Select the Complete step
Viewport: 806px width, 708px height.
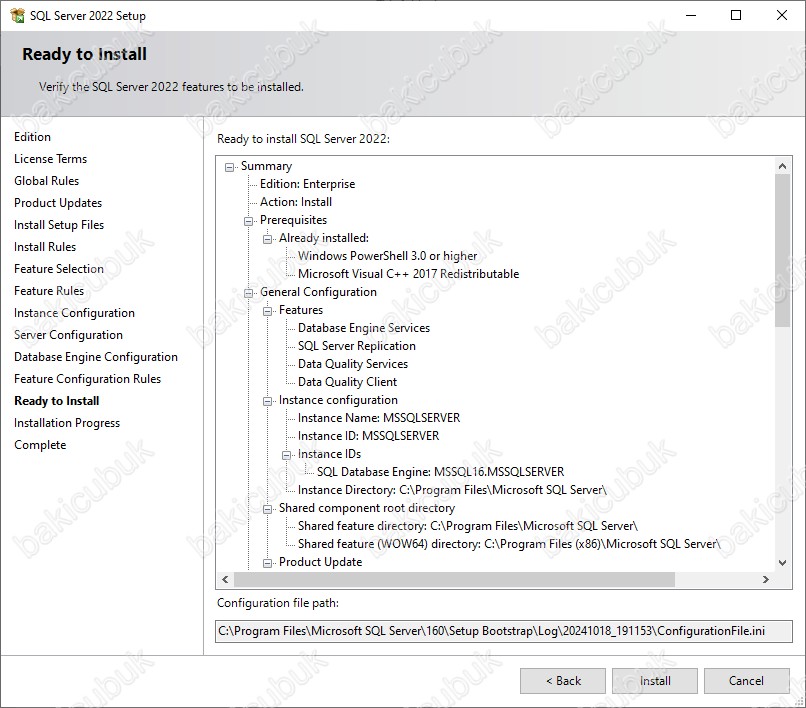(40, 445)
